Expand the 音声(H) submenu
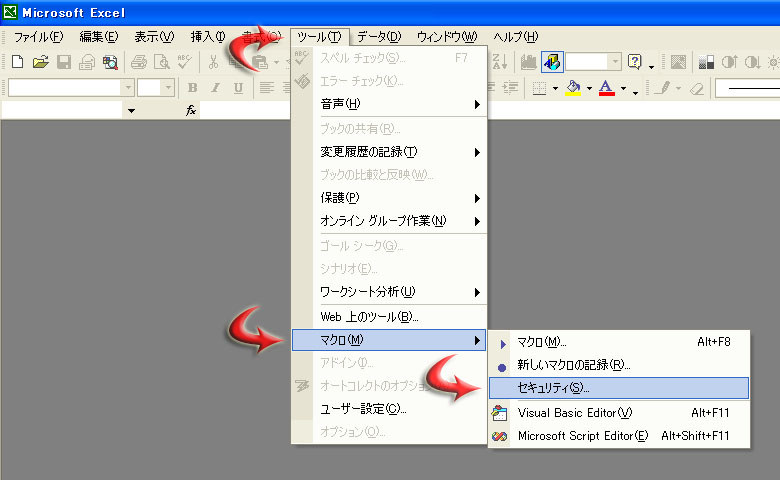Screen dimensions: 780x480 (389, 104)
